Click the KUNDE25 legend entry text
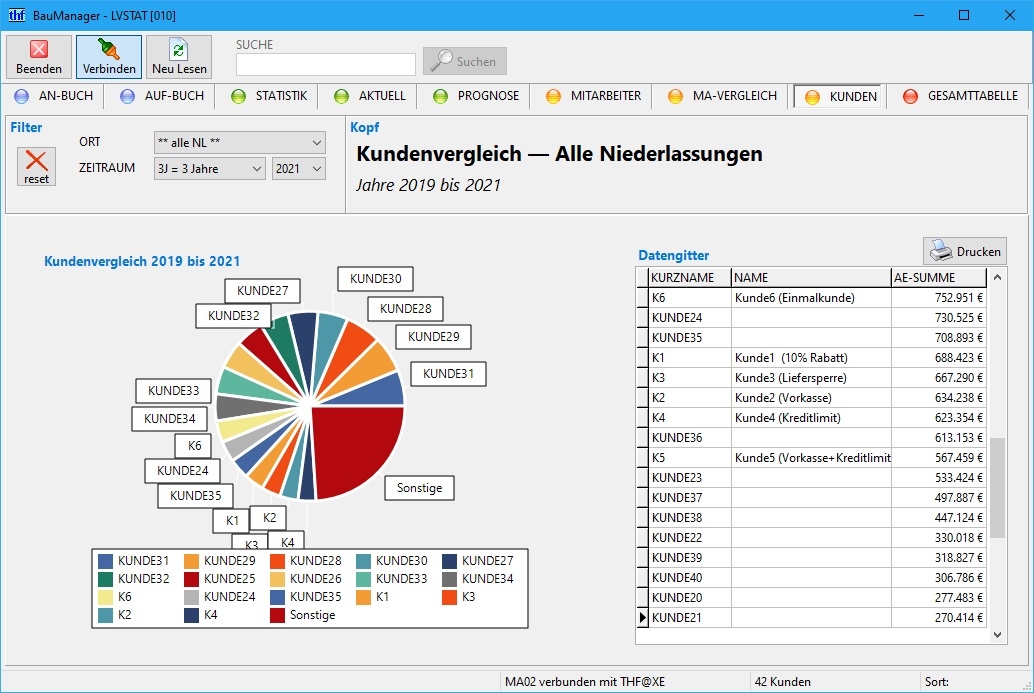 229,579
